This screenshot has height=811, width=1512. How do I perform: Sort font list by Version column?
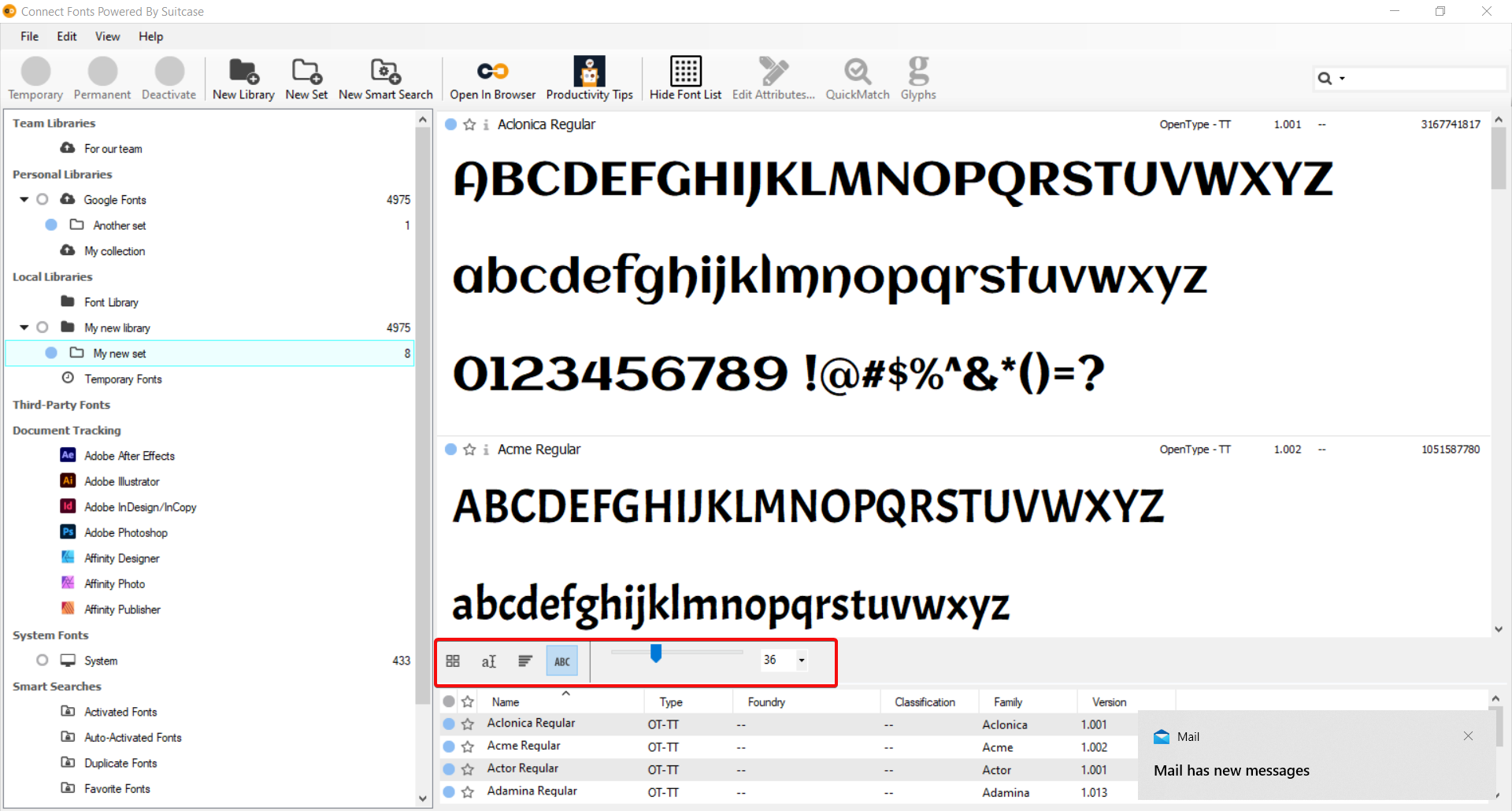(1126, 702)
